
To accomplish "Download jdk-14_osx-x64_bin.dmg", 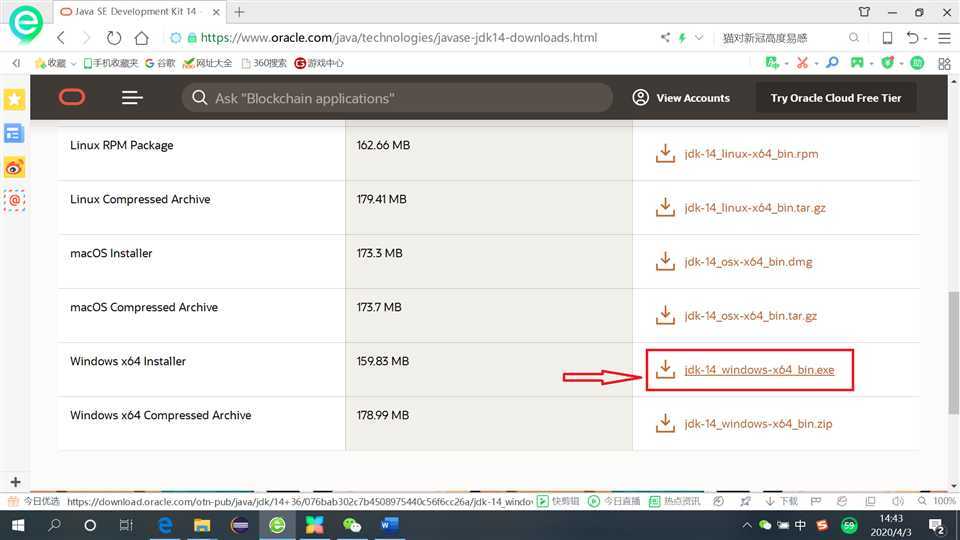I will tap(748, 261).
